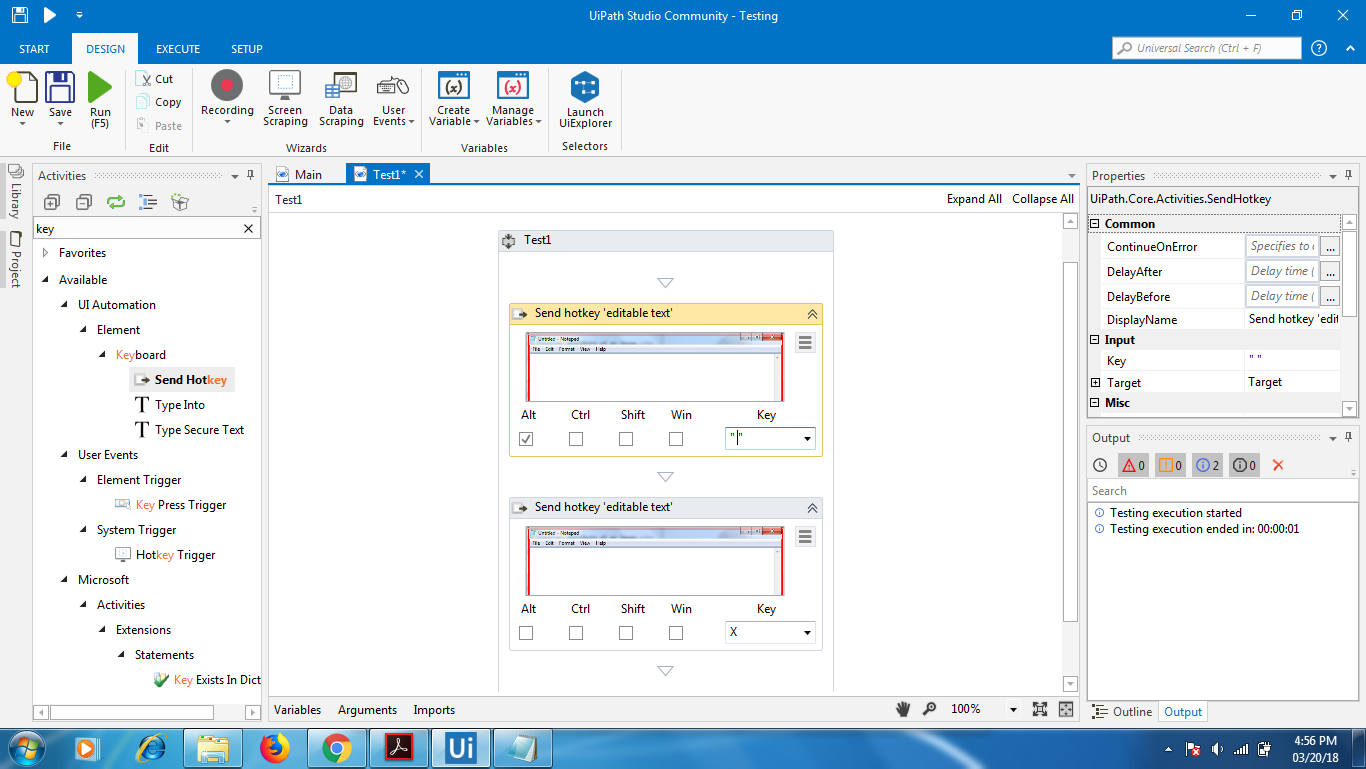Open Firefox from the taskbar
1366x769 pixels.
273,748
